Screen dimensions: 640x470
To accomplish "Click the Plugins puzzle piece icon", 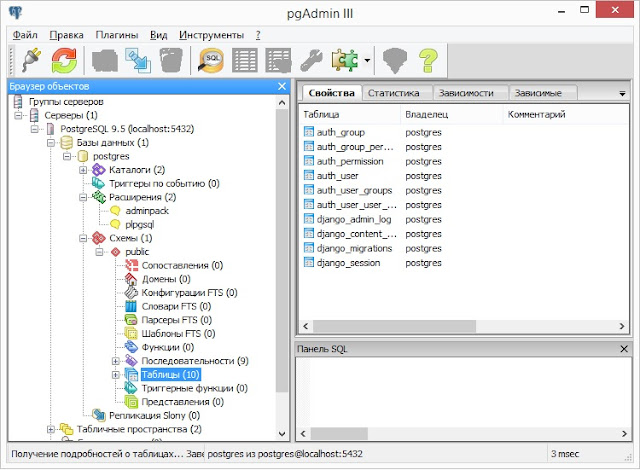I will 345,60.
